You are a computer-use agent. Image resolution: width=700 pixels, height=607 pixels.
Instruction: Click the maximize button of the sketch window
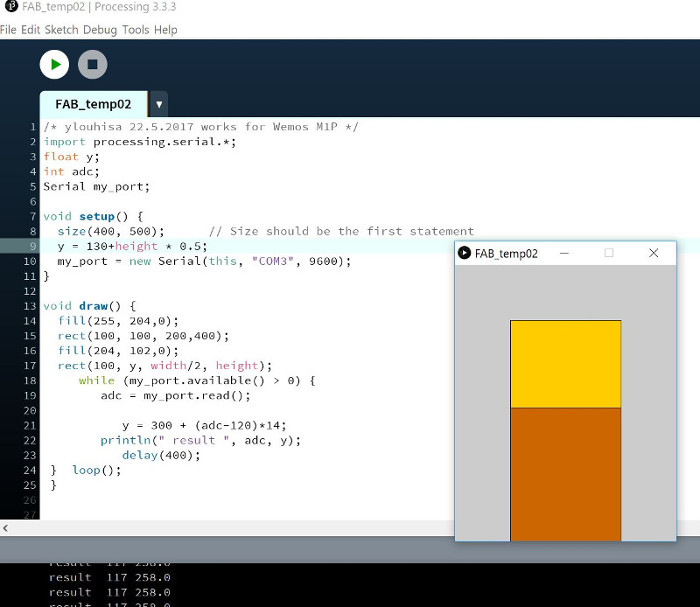click(x=608, y=253)
